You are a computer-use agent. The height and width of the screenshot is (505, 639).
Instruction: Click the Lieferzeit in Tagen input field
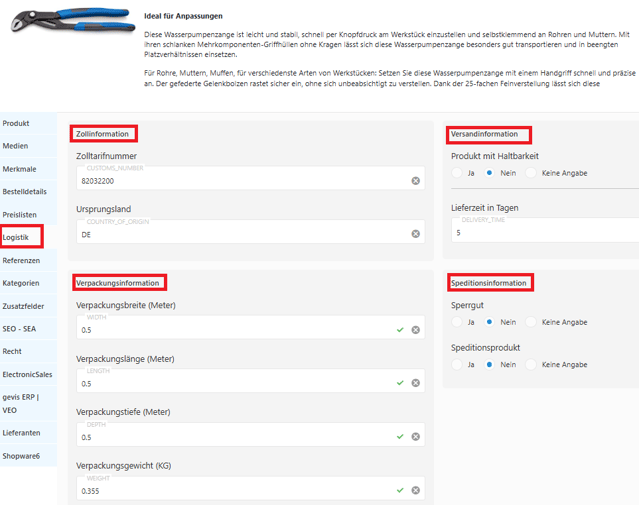540,232
